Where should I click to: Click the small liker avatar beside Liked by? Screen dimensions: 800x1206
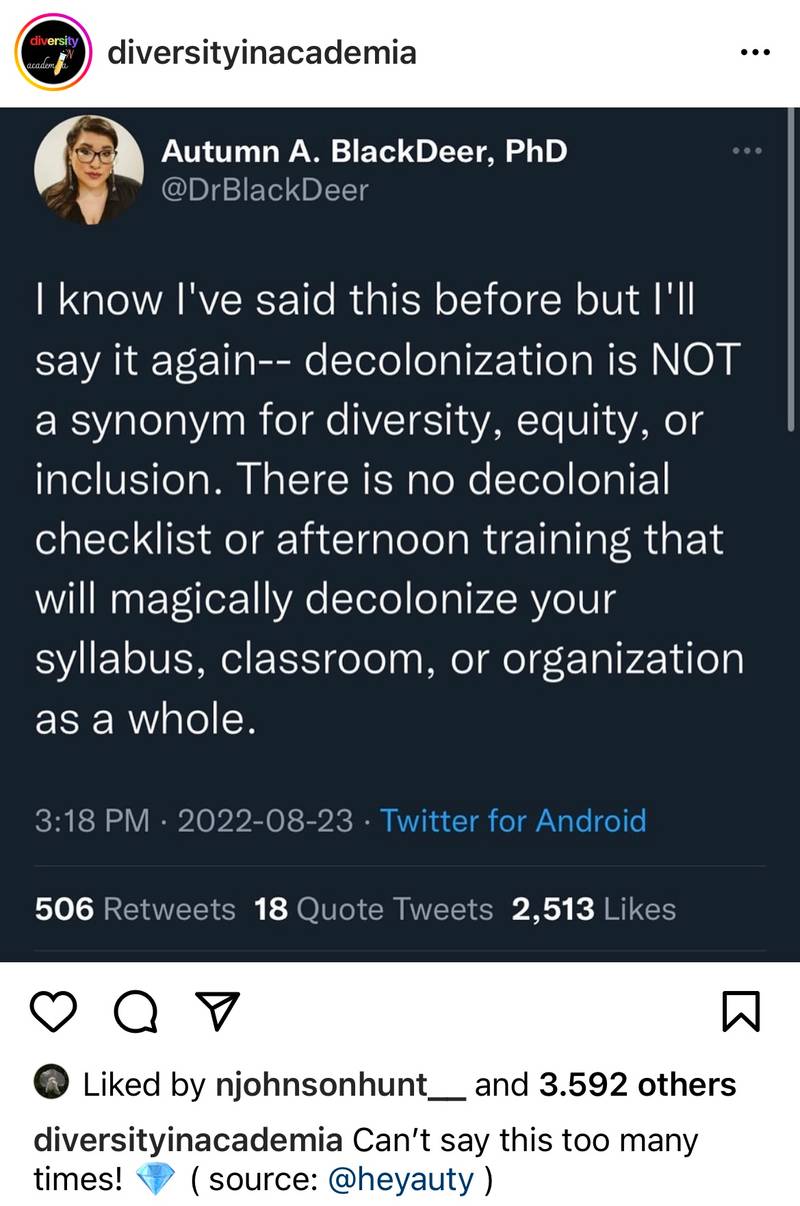point(51,1084)
